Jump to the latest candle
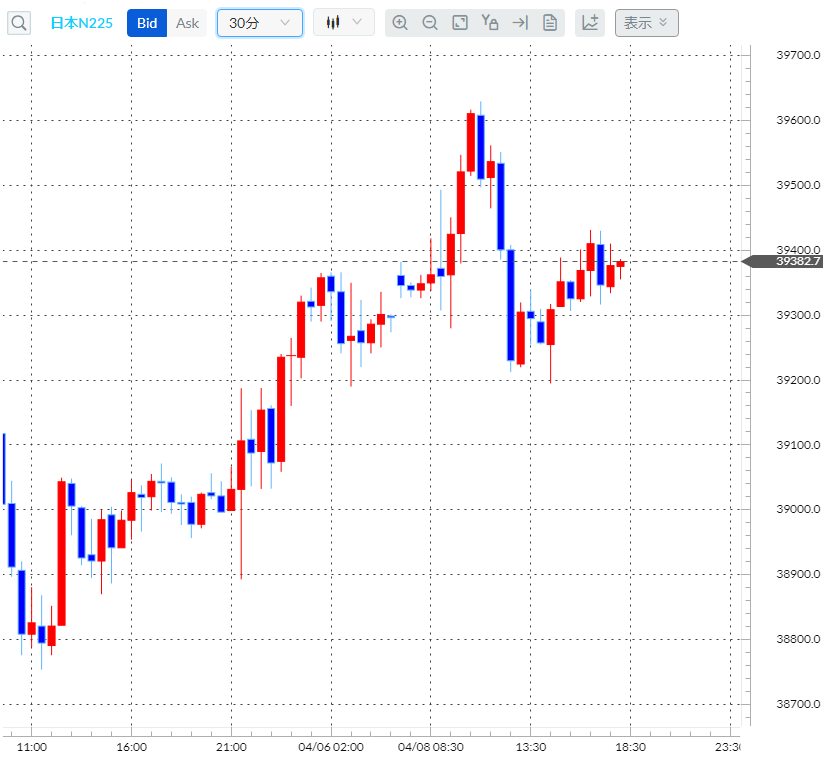Screen dimensions: 825x758 click(x=519, y=22)
